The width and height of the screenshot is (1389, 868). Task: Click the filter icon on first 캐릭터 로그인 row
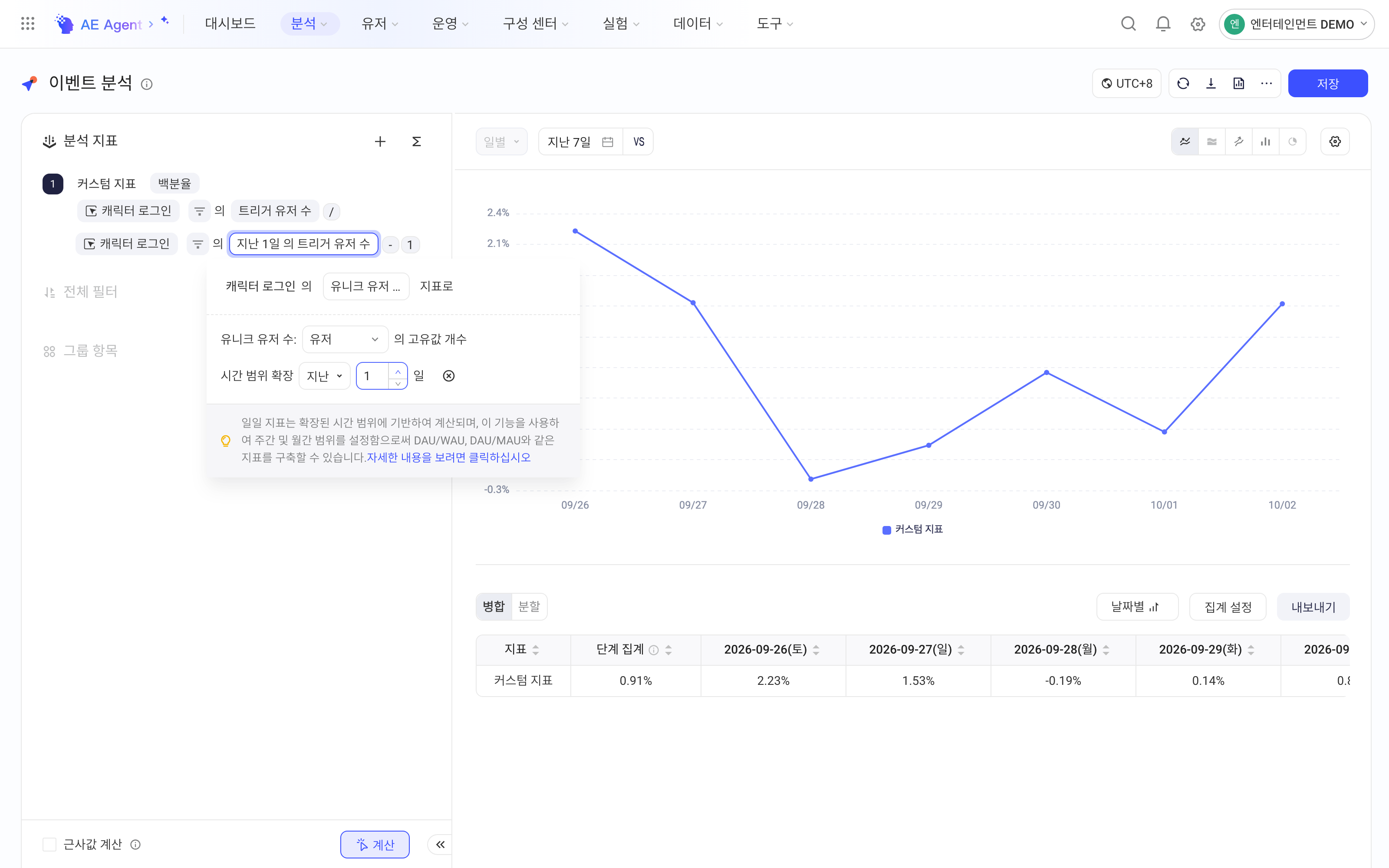[x=199, y=211]
